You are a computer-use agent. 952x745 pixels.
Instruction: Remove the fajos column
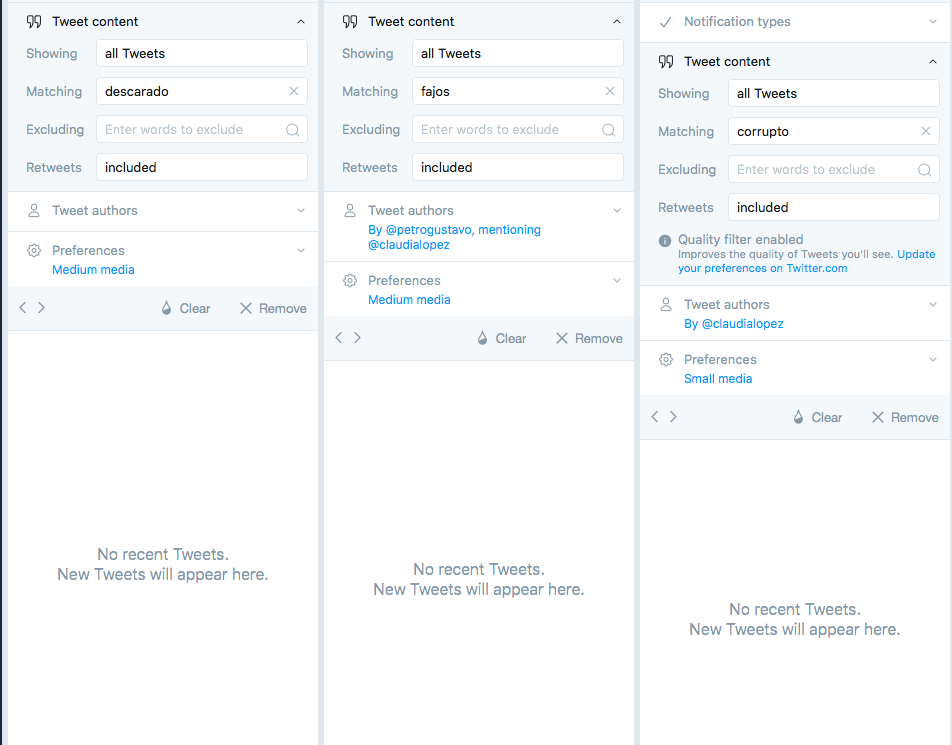coord(590,338)
